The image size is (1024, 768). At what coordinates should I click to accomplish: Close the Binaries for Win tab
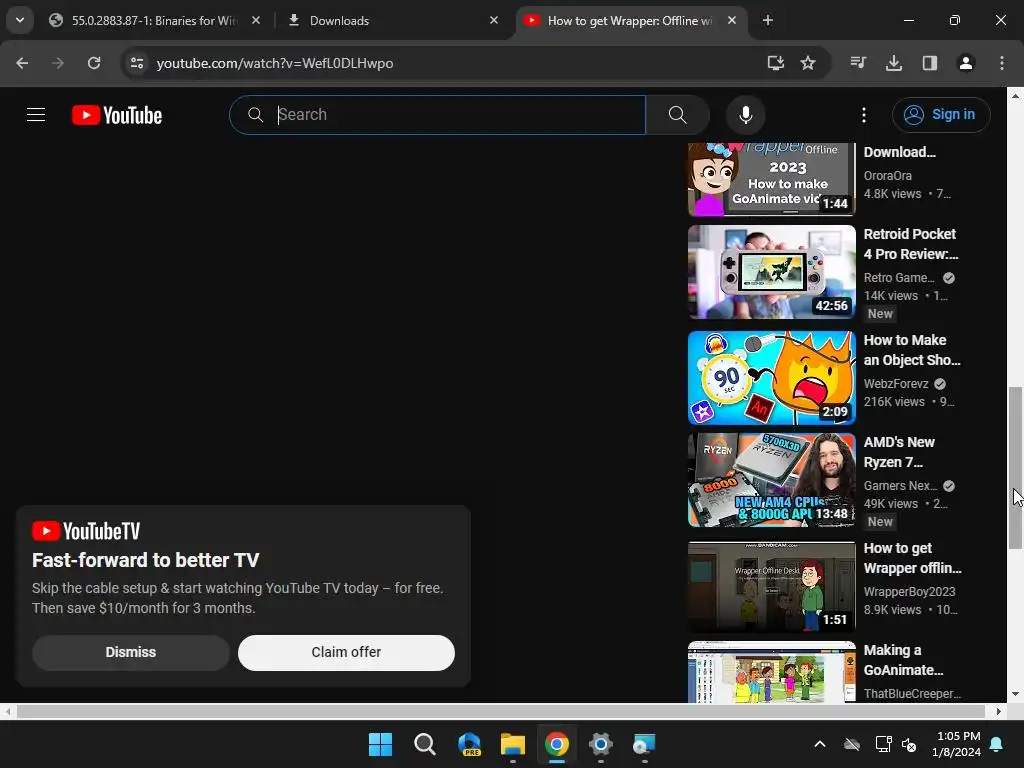pos(256,20)
